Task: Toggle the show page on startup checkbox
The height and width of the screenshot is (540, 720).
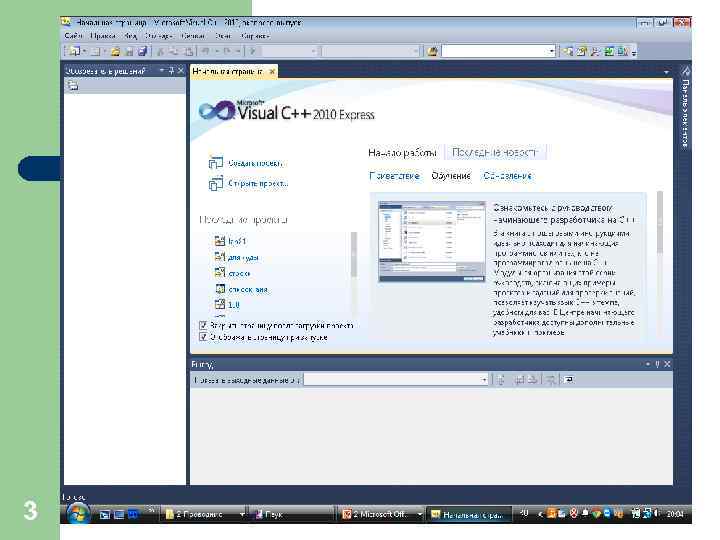Action: click(x=203, y=337)
